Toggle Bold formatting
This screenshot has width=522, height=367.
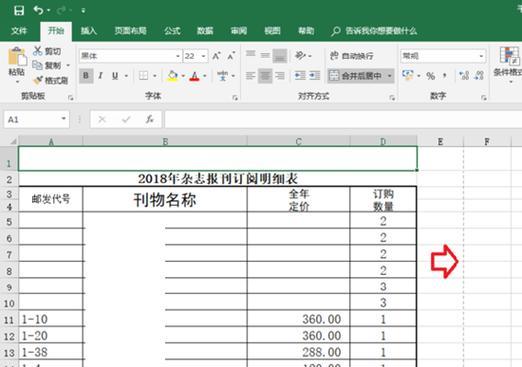[86, 76]
